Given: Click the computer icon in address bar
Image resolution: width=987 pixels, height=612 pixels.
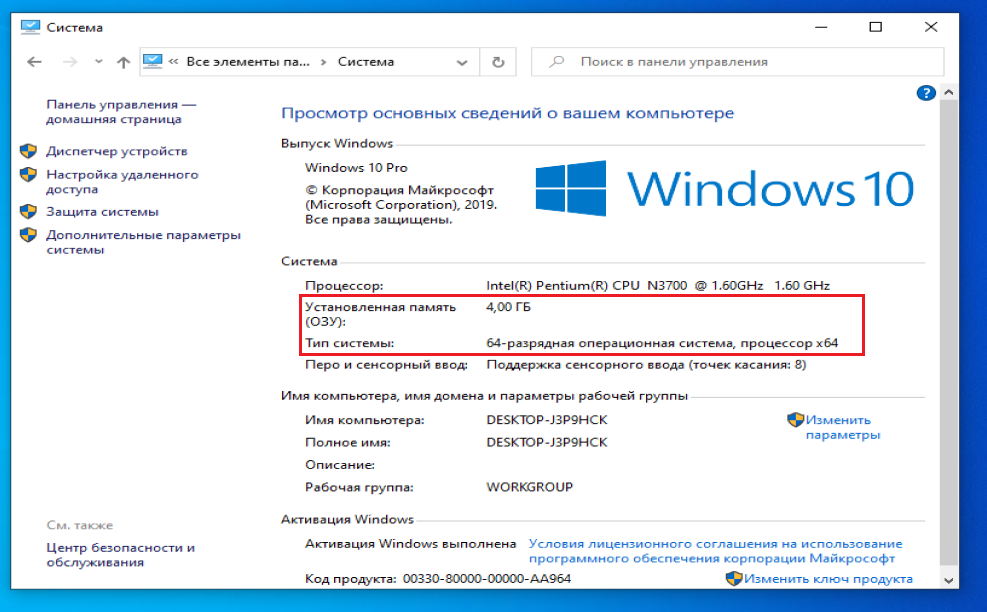Looking at the screenshot, I should 152,61.
